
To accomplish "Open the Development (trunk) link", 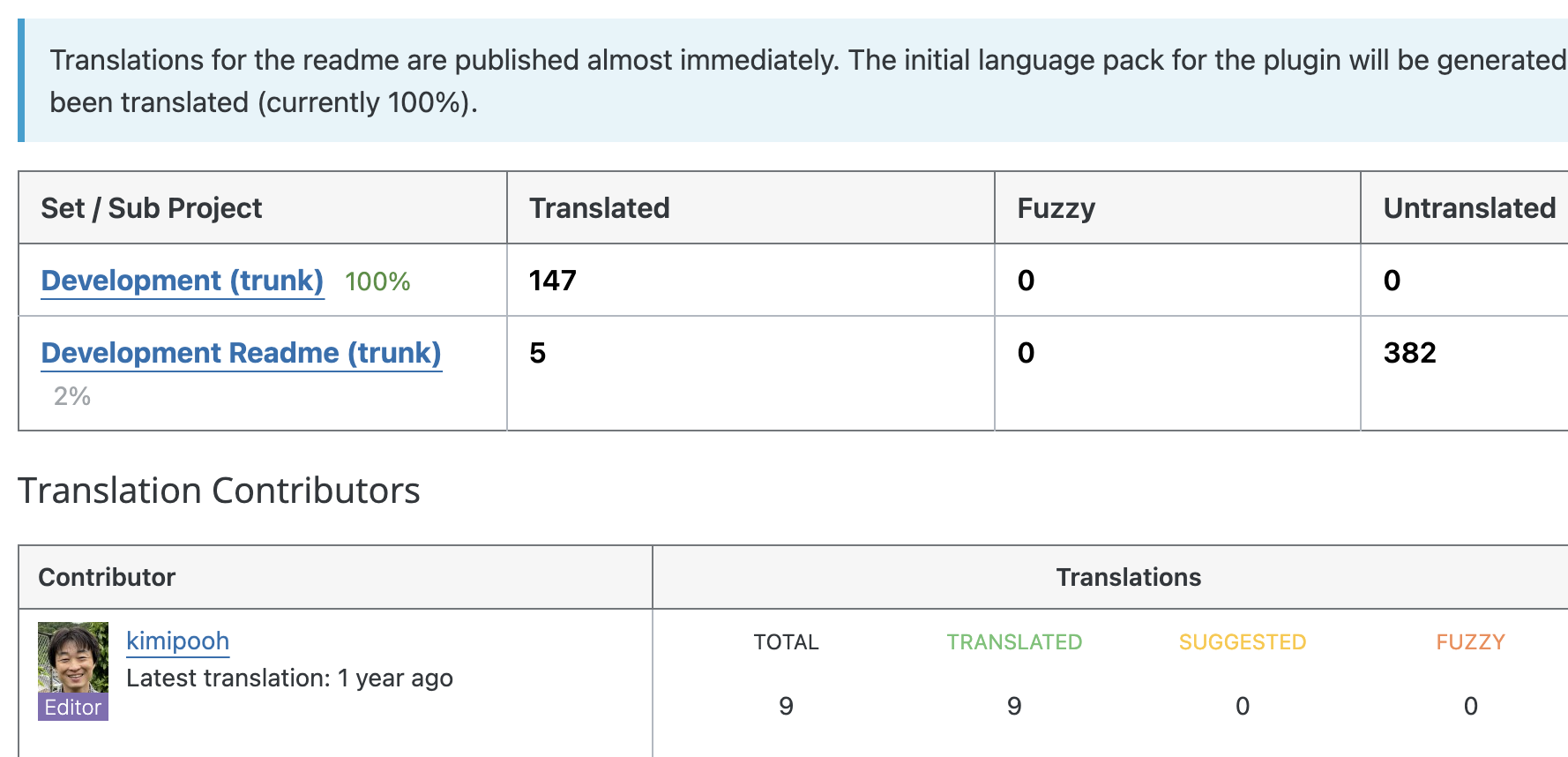I will (x=182, y=281).
